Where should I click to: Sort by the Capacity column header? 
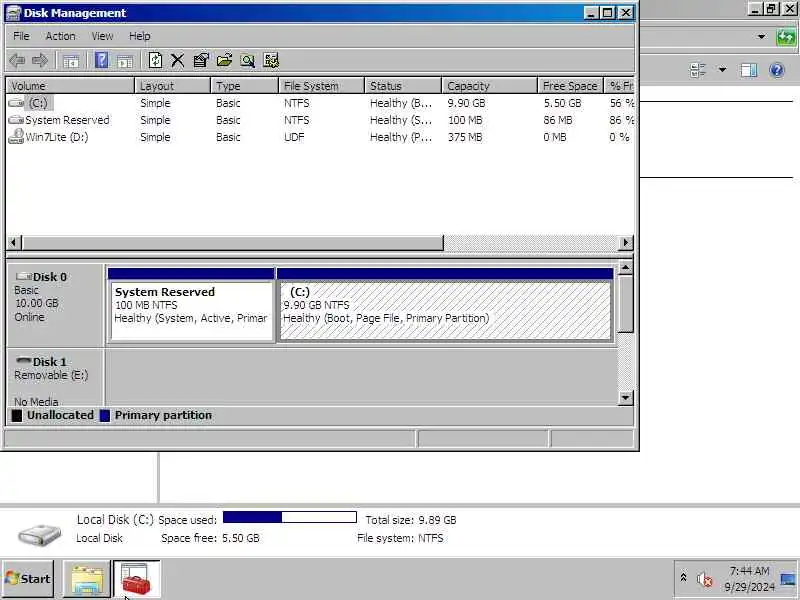(x=490, y=86)
